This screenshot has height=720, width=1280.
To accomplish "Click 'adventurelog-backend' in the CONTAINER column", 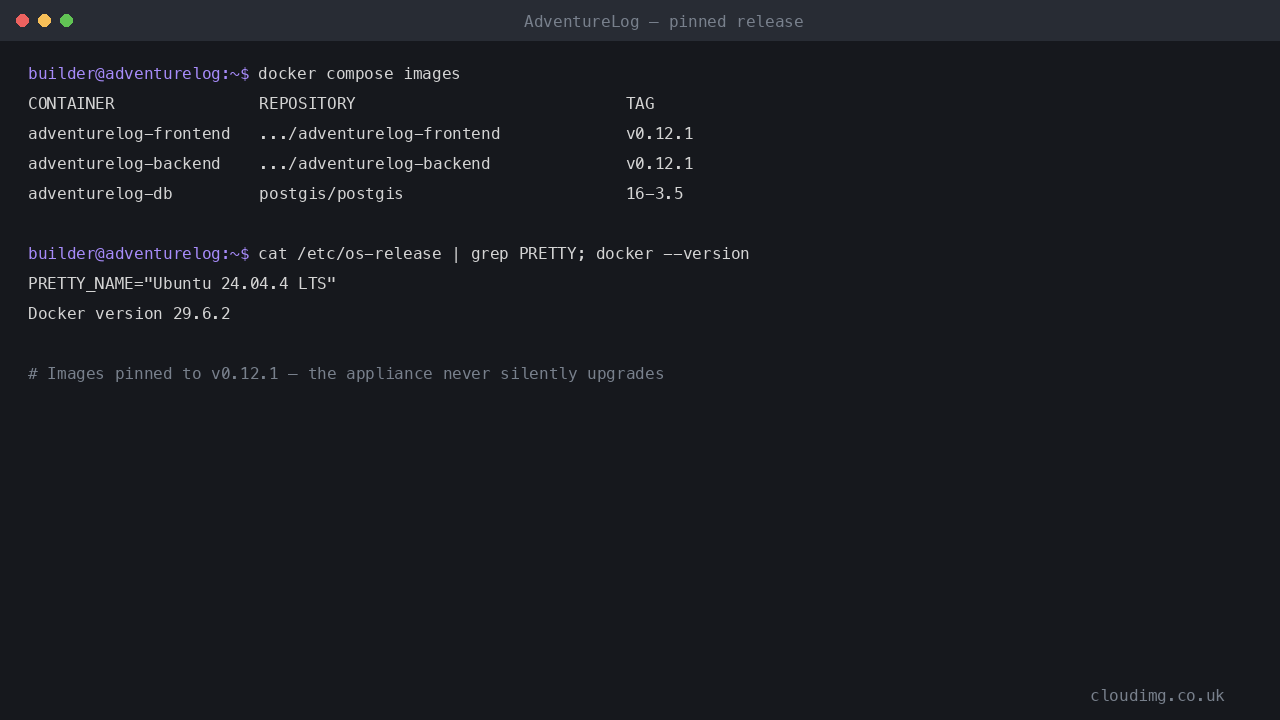I will (124, 164).
